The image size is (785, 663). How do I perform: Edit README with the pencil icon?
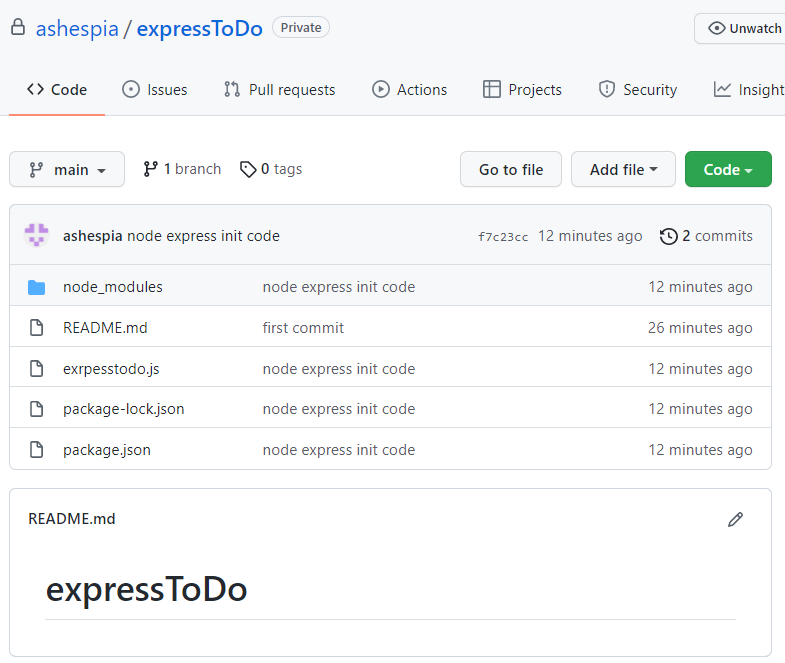[735, 520]
